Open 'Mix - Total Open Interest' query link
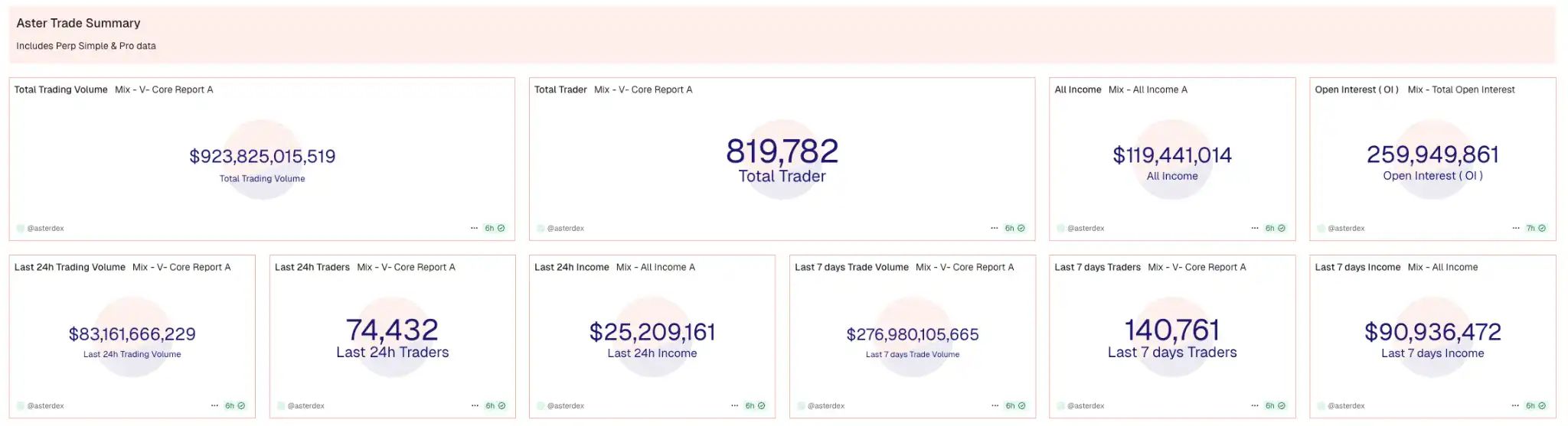 click(x=1461, y=89)
